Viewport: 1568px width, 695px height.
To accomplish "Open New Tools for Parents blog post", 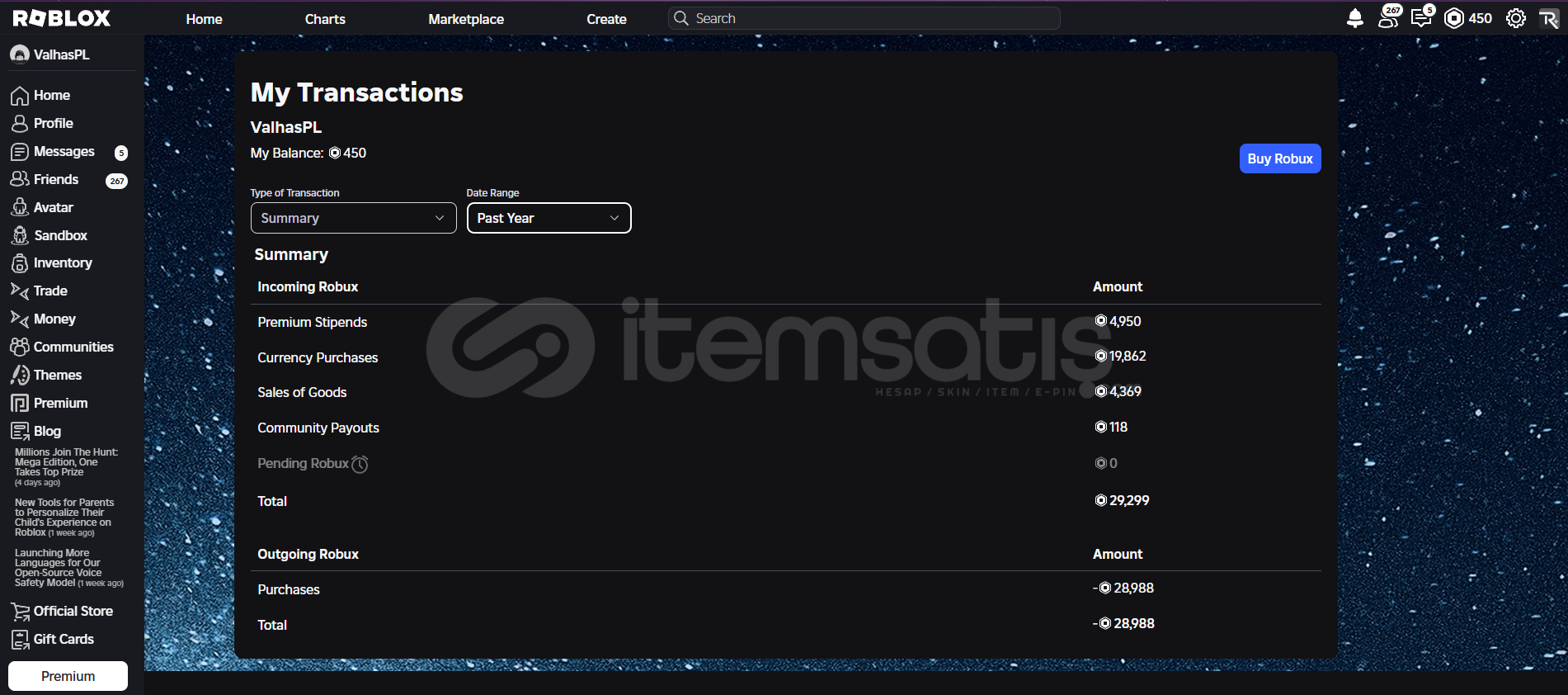I will 64,518.
